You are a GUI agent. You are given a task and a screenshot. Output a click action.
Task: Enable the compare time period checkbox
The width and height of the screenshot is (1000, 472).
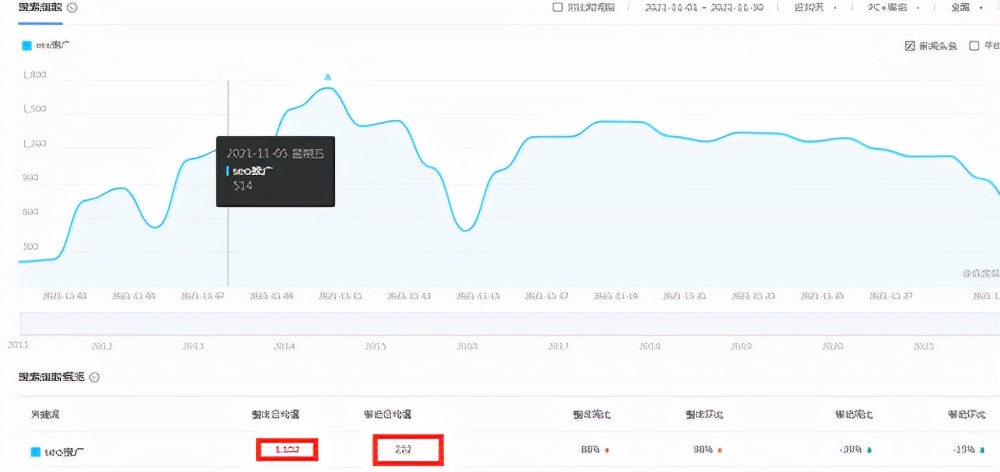tap(557, 8)
